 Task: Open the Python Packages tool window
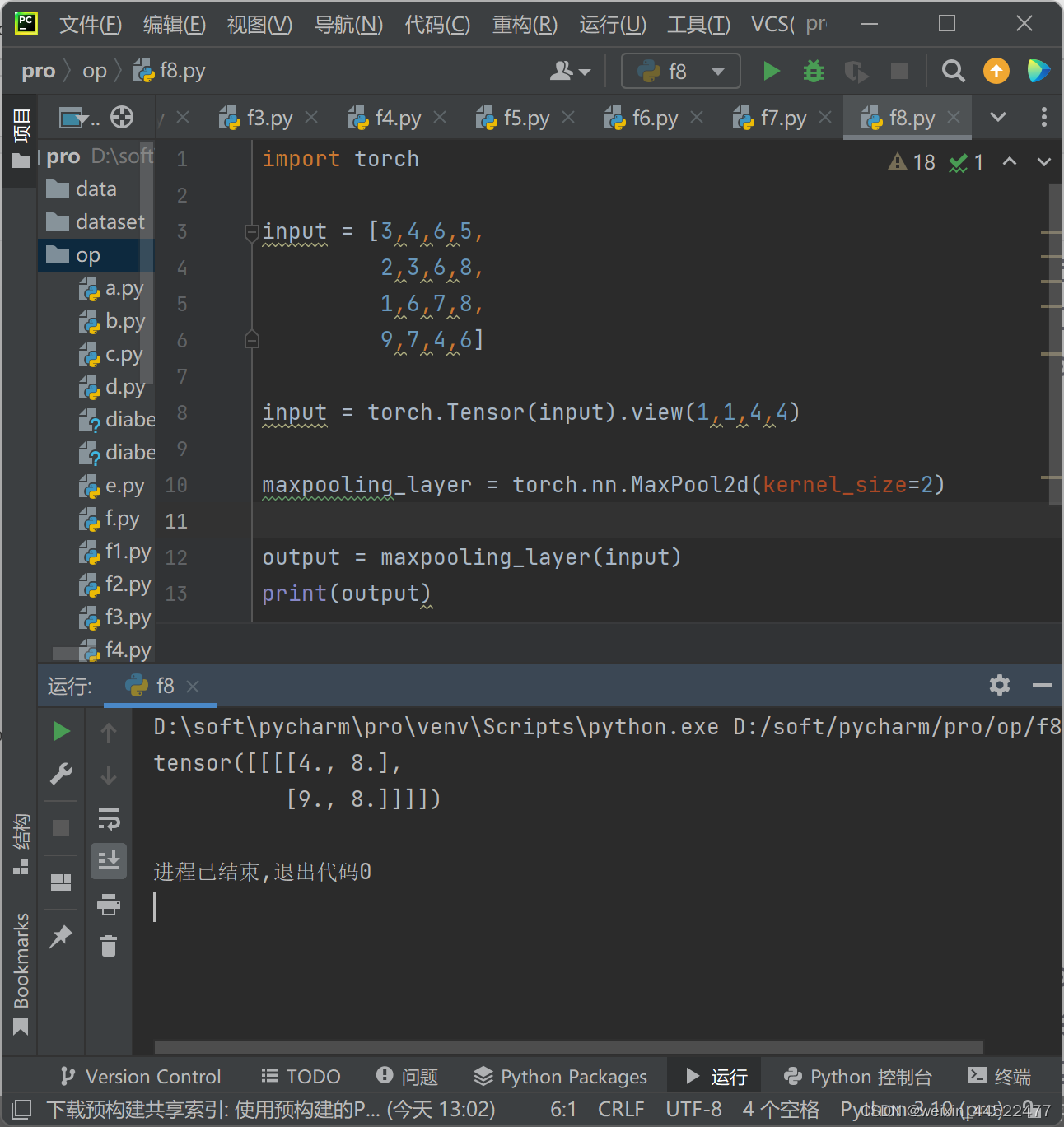pyautogui.click(x=561, y=1076)
